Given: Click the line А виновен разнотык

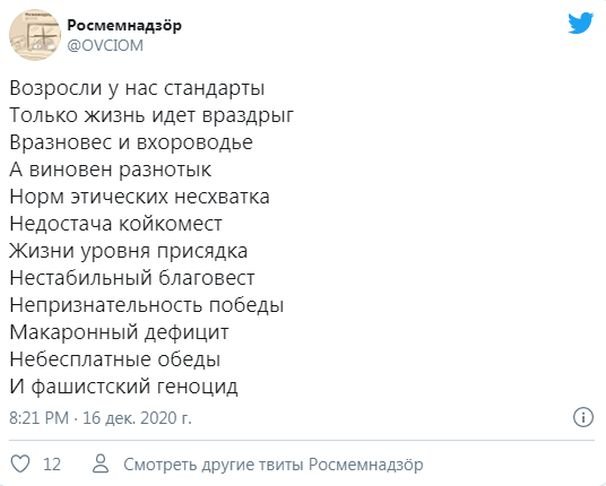Looking at the screenshot, I should coord(112,169).
